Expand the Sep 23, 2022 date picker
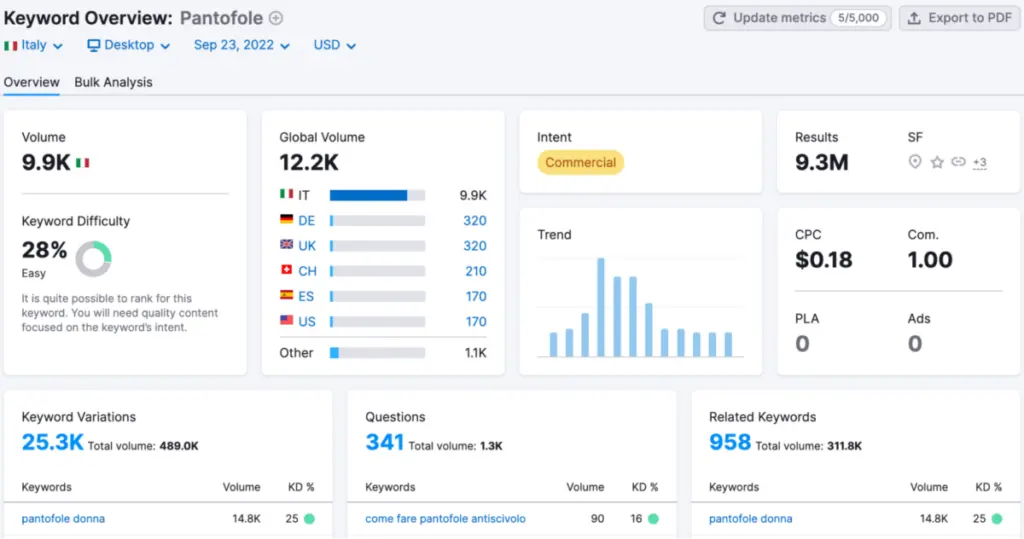This screenshot has height=539, width=1024. coord(242,45)
